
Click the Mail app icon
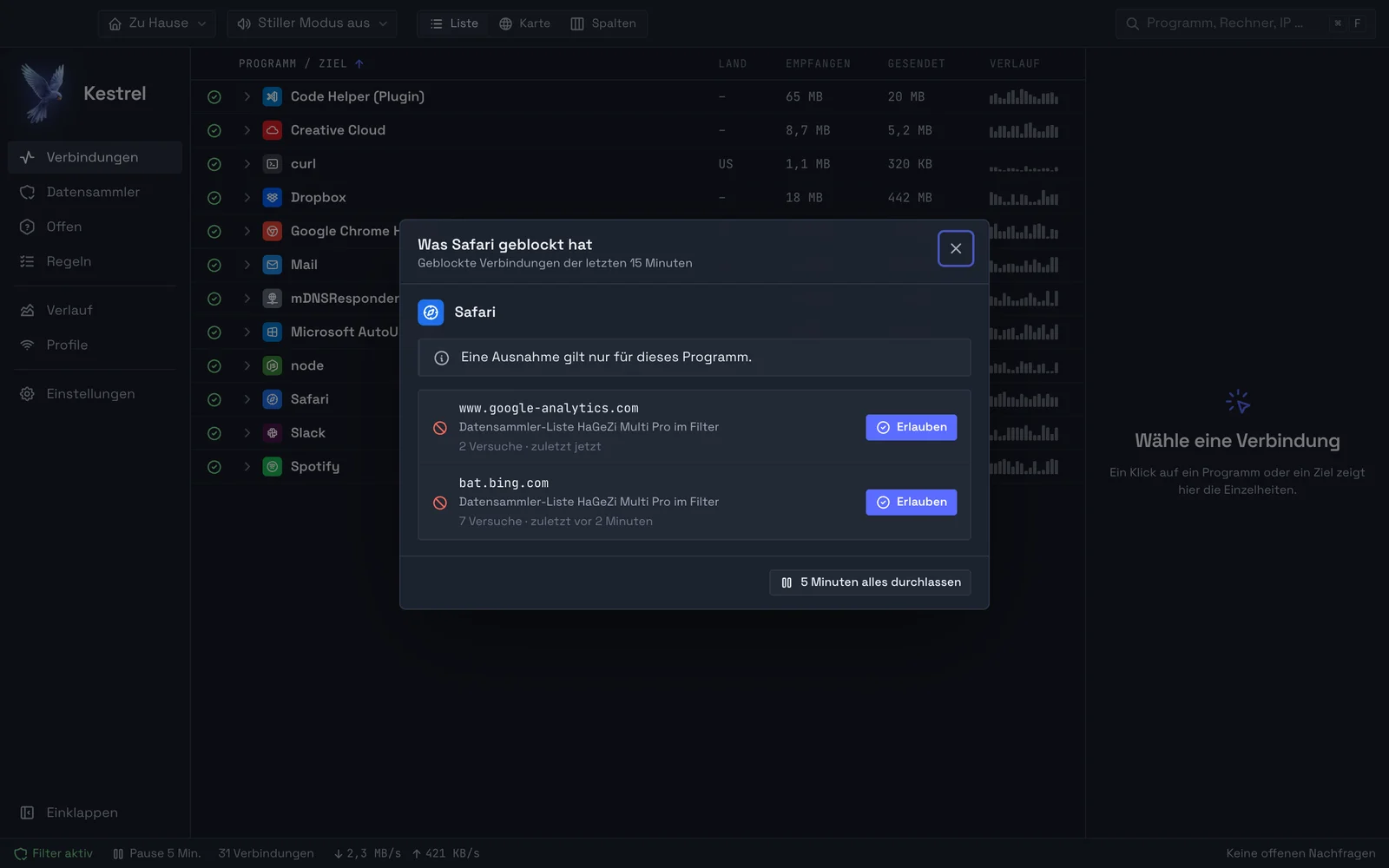click(273, 265)
